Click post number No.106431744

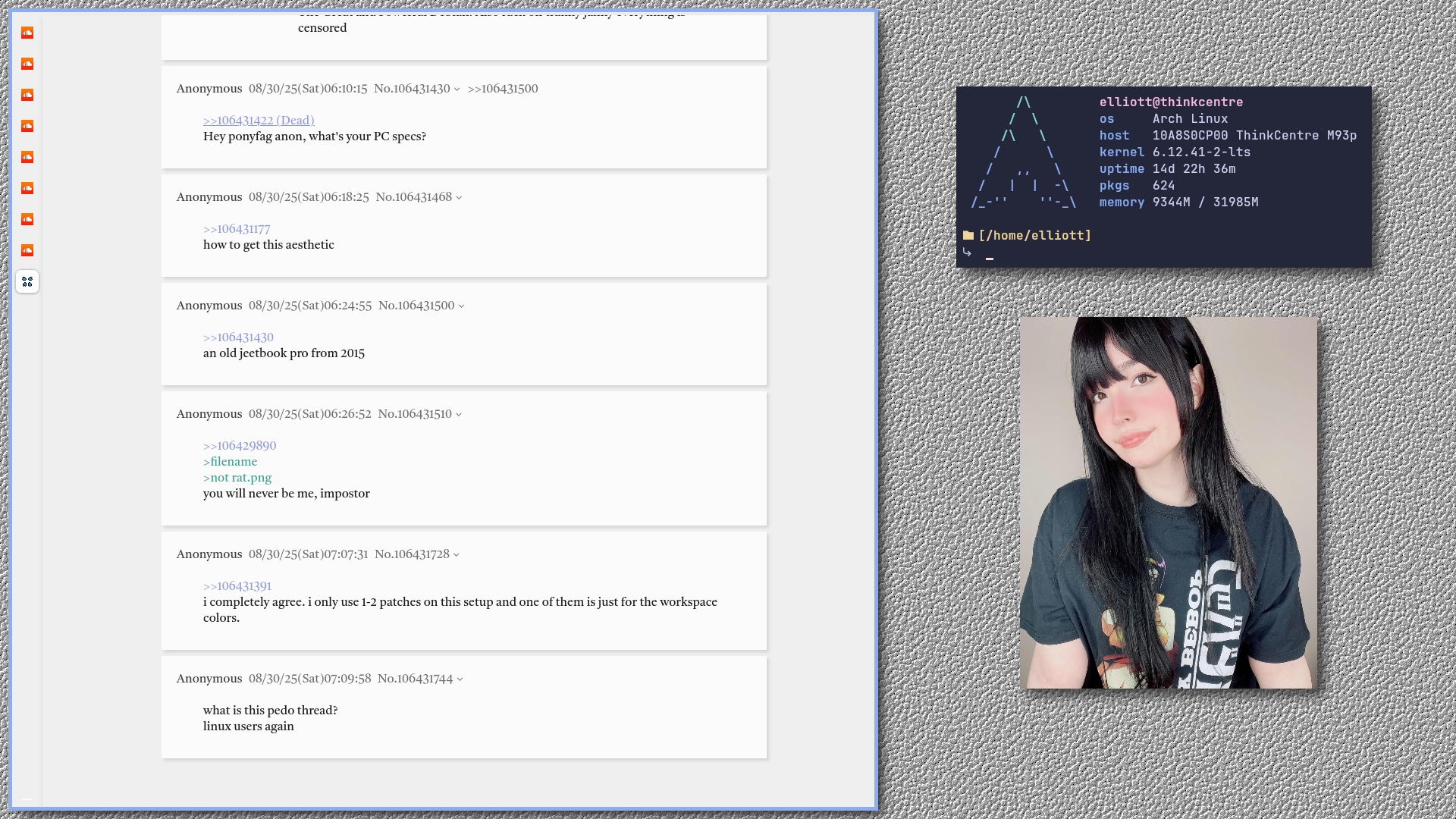click(x=416, y=679)
